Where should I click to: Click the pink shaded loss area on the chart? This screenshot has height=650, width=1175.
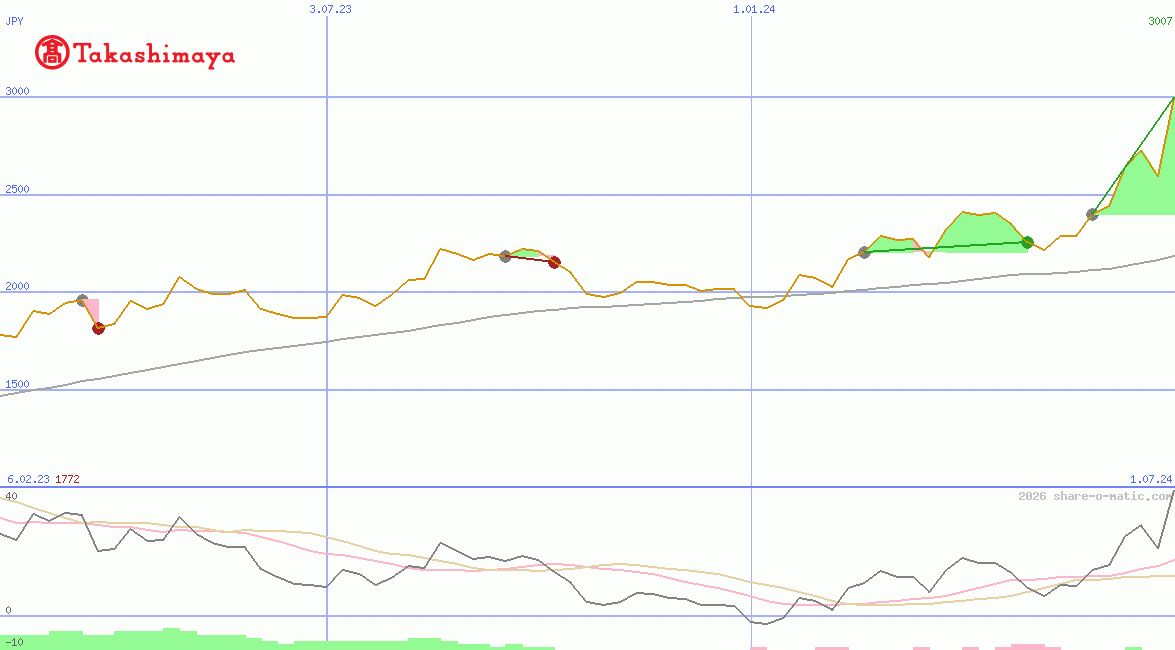92,308
